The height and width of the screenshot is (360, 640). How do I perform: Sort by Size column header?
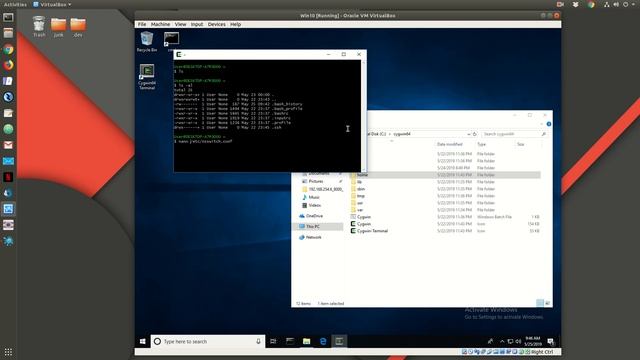click(x=521, y=144)
